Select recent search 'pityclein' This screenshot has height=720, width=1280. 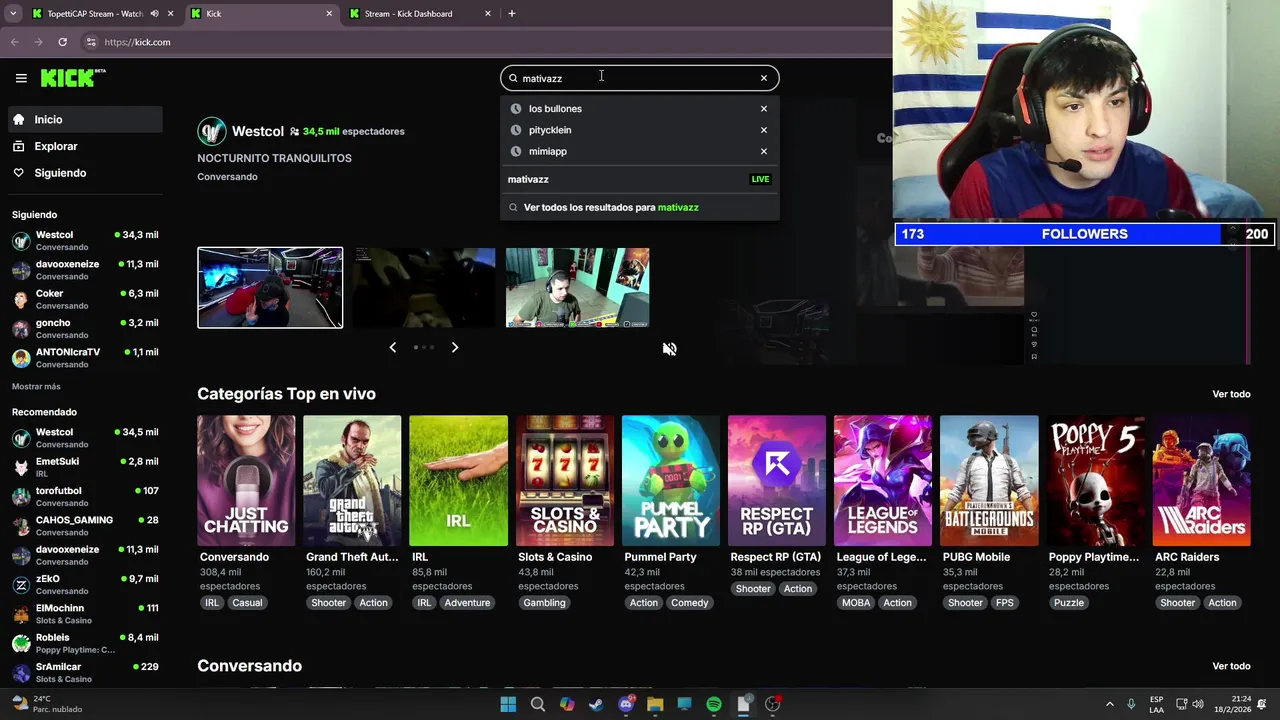(550, 130)
